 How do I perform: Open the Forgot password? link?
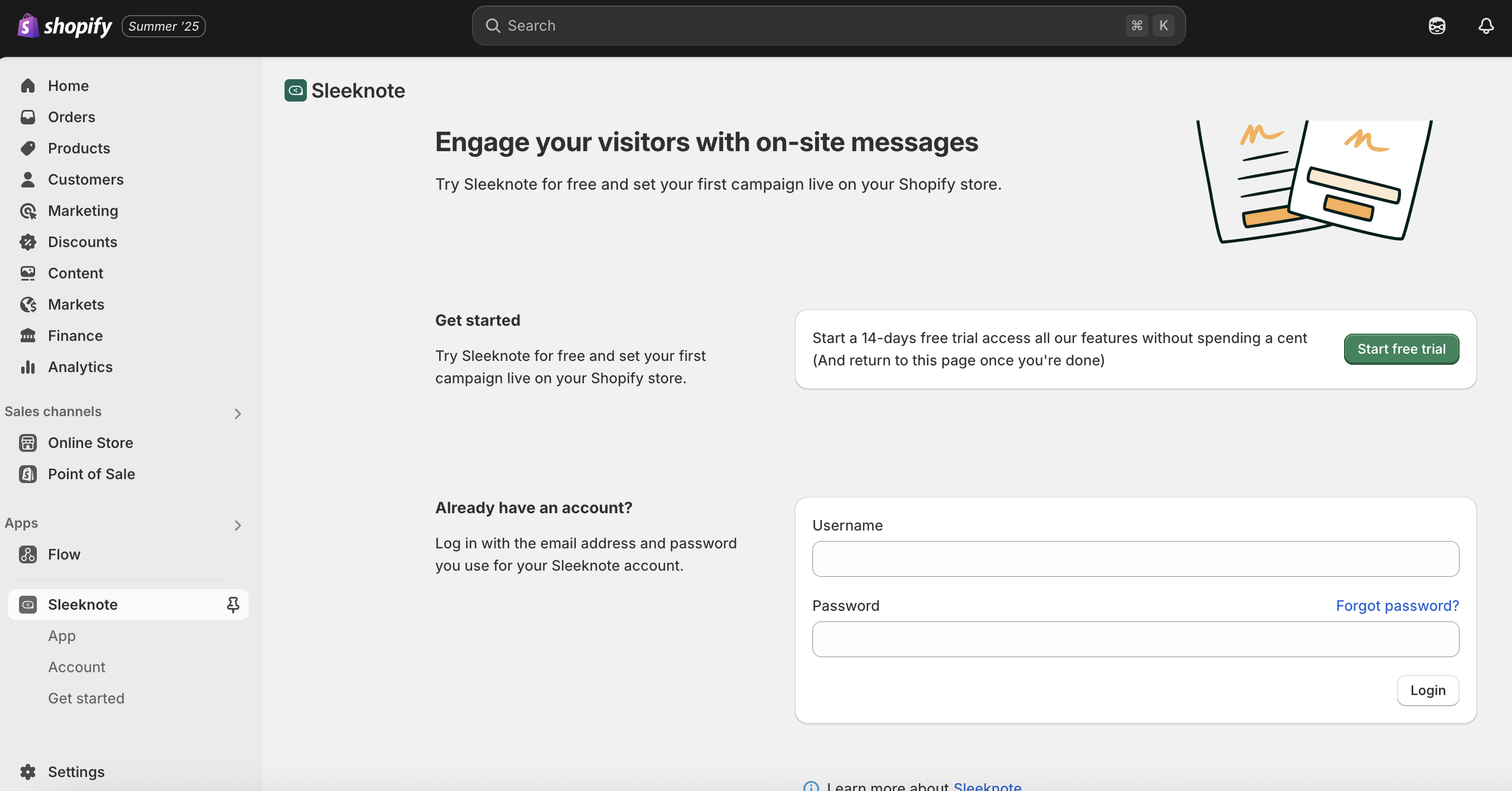[1397, 606]
